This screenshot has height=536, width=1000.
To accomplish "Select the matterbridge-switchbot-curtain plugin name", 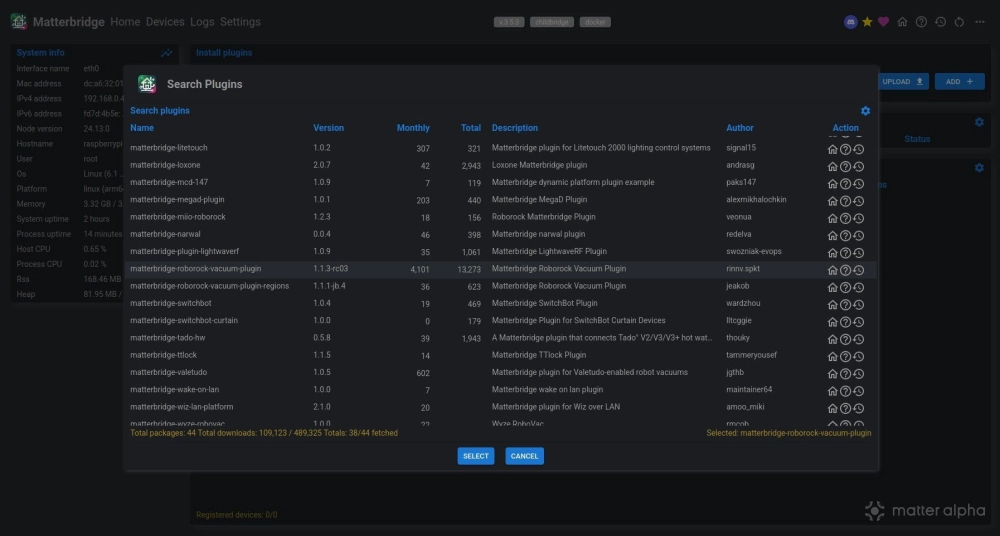I will [184, 320].
